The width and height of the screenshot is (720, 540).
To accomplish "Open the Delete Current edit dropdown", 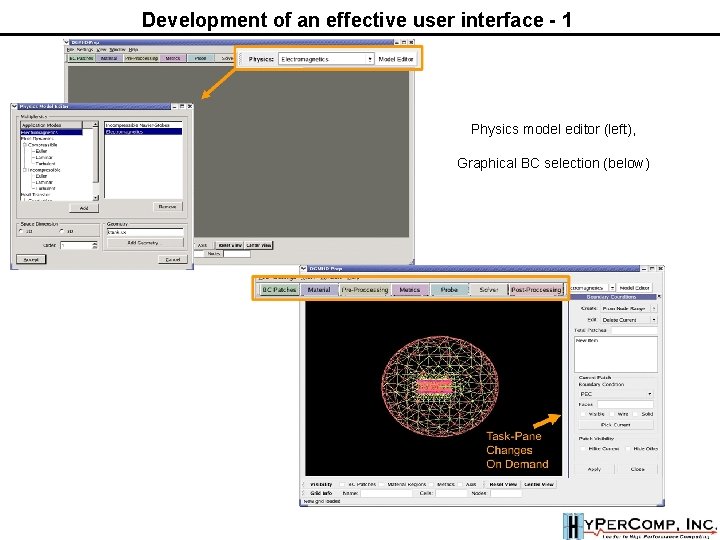I will [x=629, y=320].
